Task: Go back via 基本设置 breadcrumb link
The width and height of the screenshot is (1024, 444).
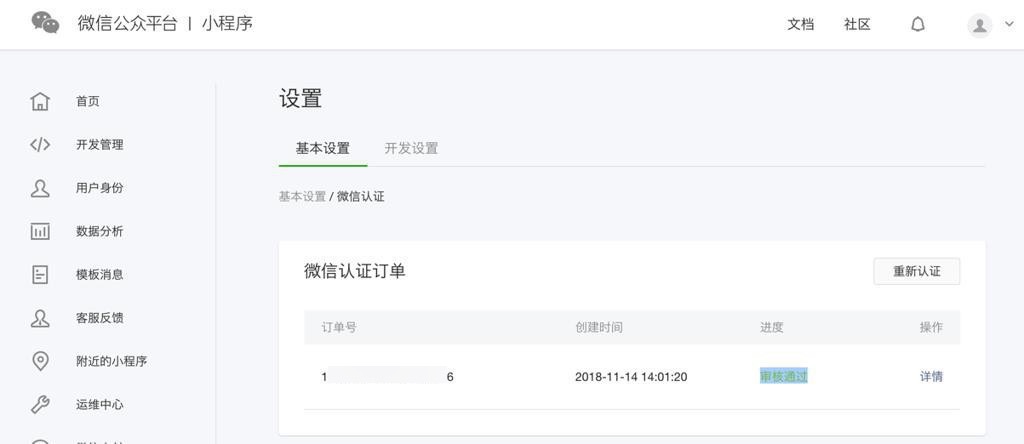Action: pos(302,197)
